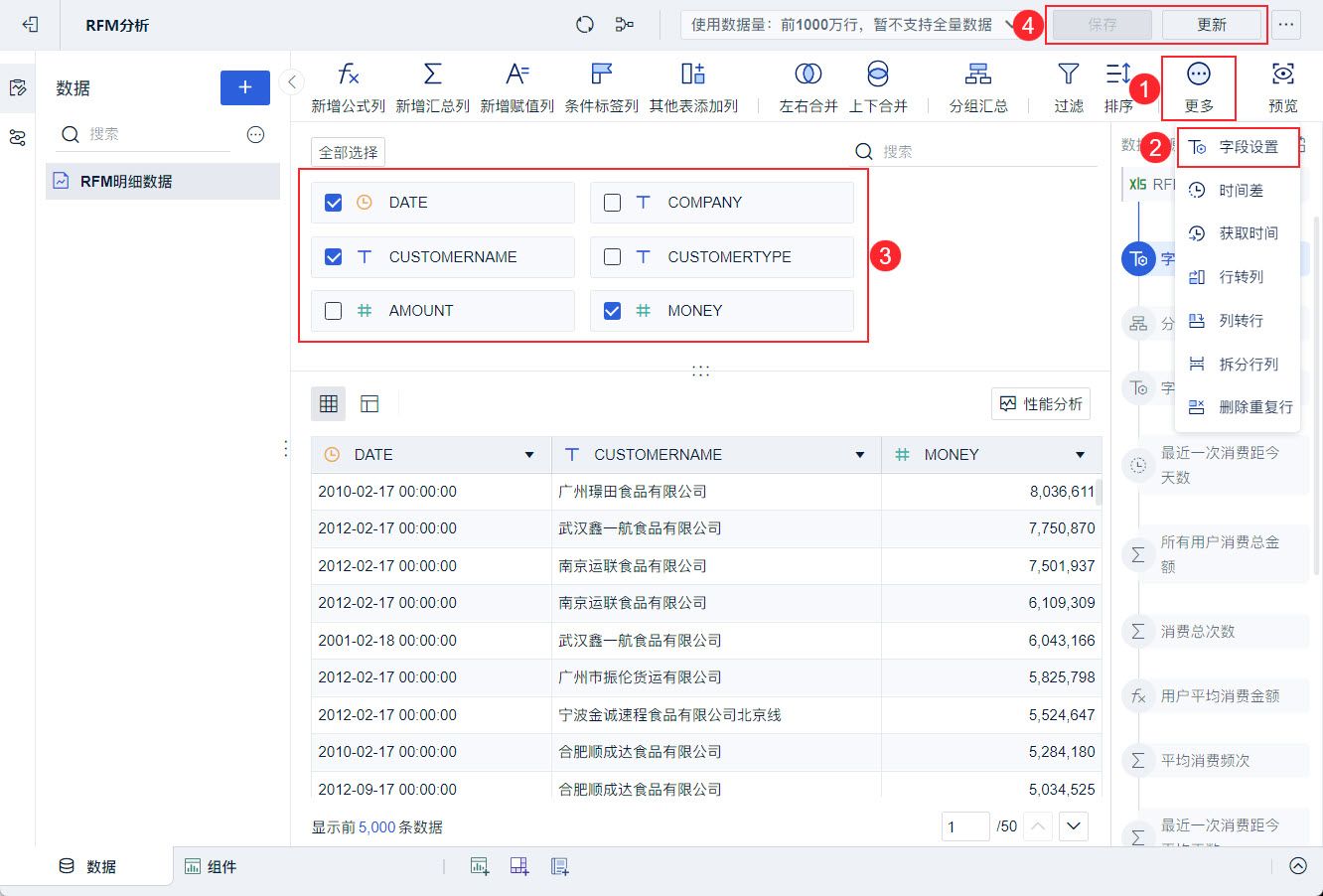Viewport: 1323px width, 896px height.
Task: Open MONEY column header dropdown
Action: pos(1080,455)
